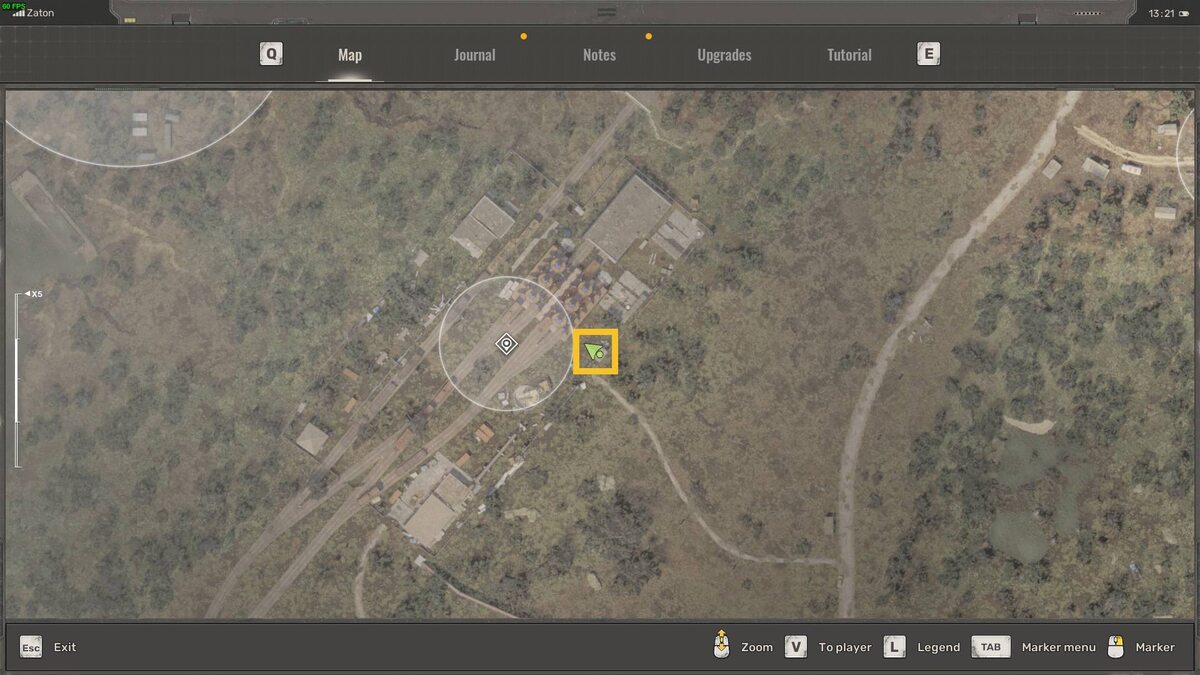Screen dimensions: 1200x675
Task: Center map with To player
Action: [845, 647]
